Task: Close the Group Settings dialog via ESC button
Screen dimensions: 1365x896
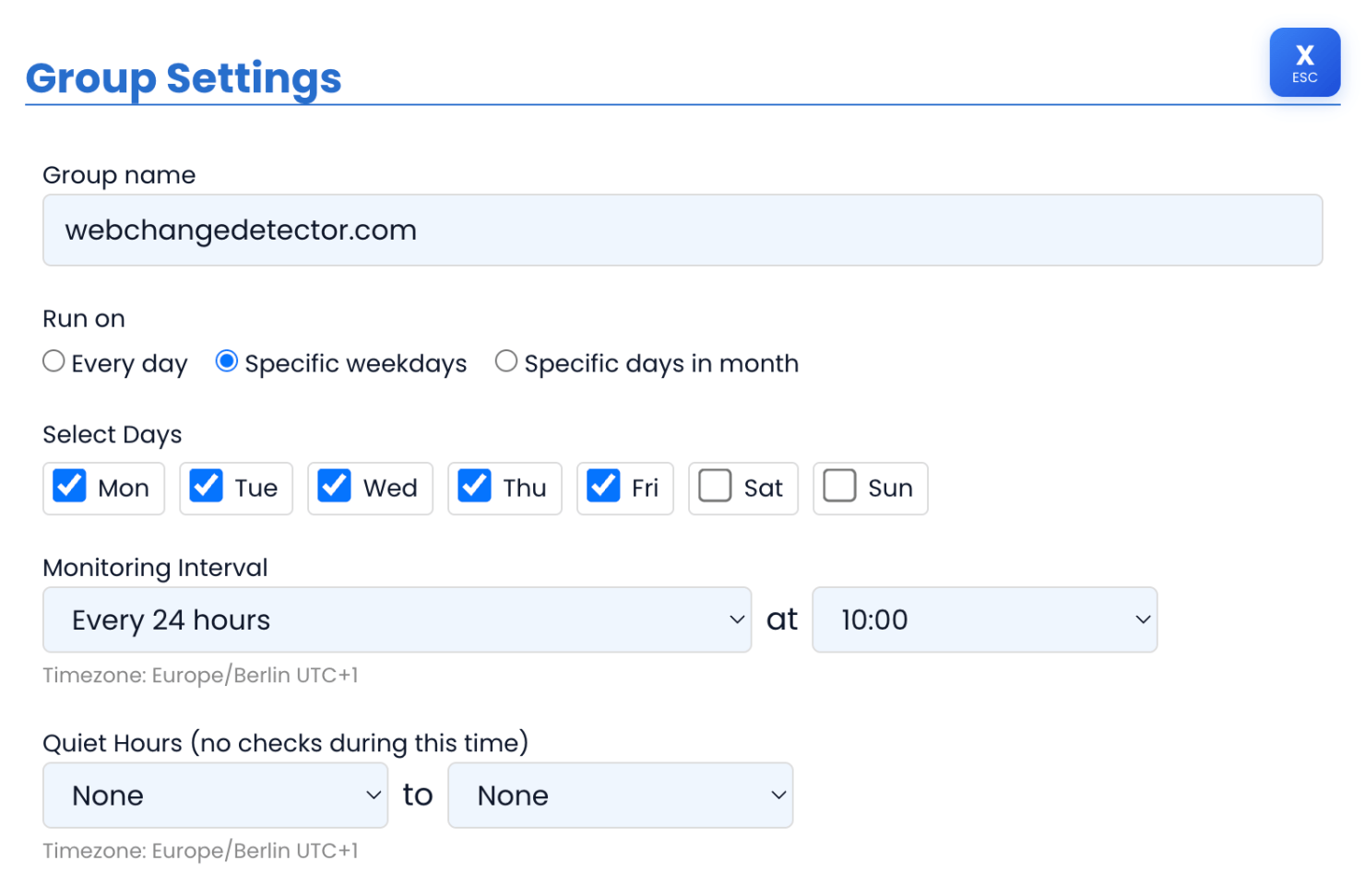Action: tap(1304, 62)
